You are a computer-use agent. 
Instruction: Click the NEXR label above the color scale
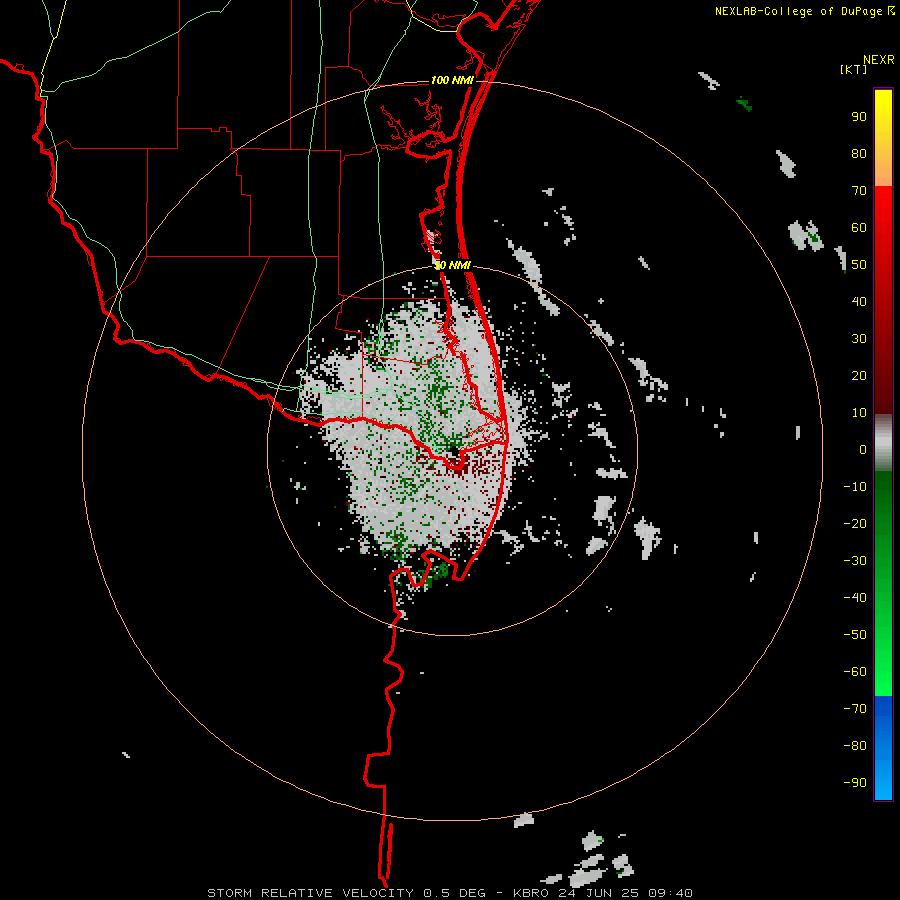pyautogui.click(x=878, y=59)
